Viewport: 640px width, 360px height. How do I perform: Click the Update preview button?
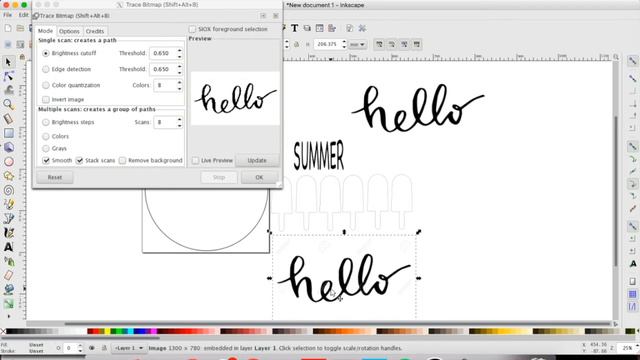257,160
